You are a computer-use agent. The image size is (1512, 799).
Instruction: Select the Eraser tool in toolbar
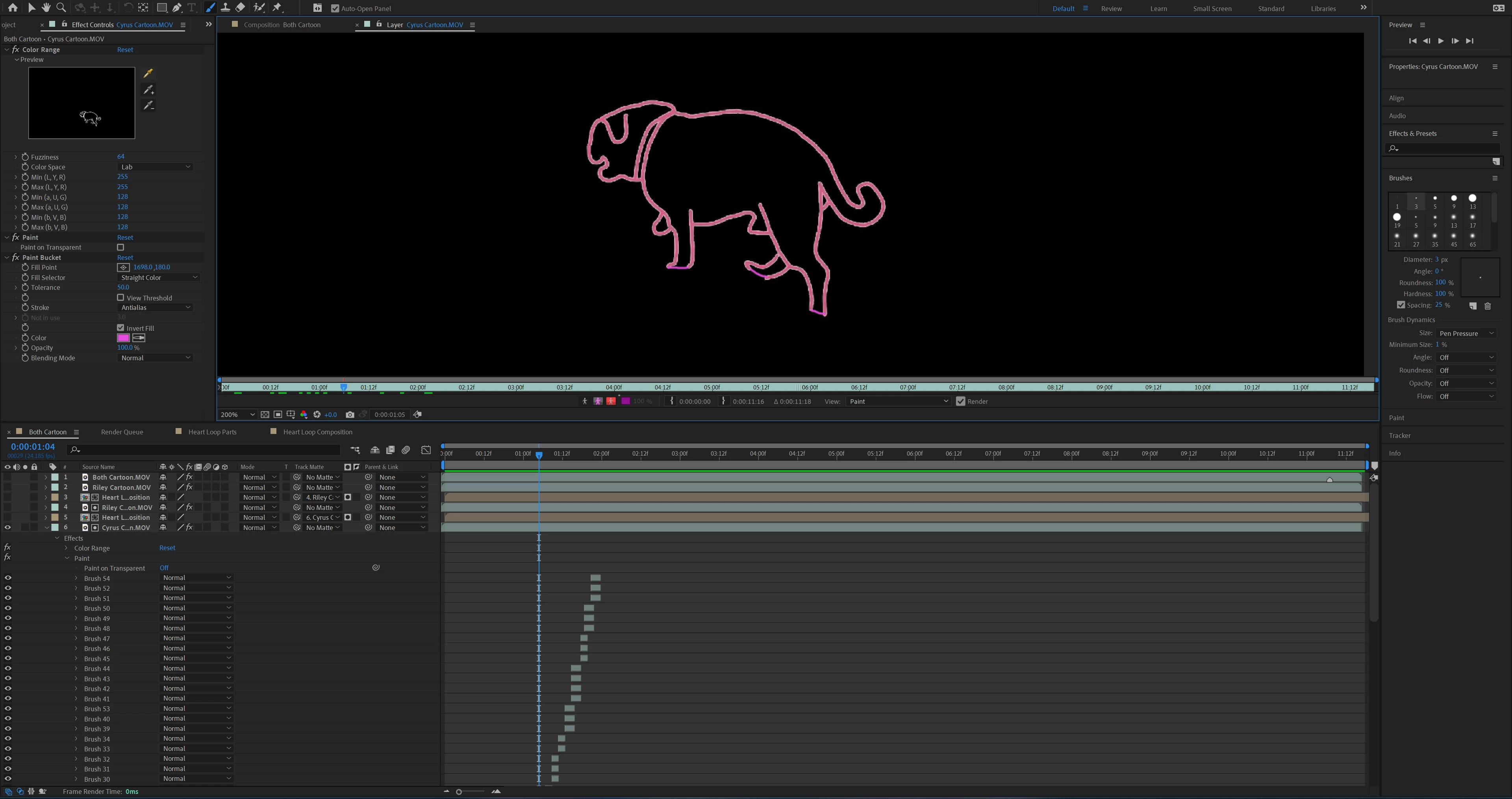pos(241,7)
